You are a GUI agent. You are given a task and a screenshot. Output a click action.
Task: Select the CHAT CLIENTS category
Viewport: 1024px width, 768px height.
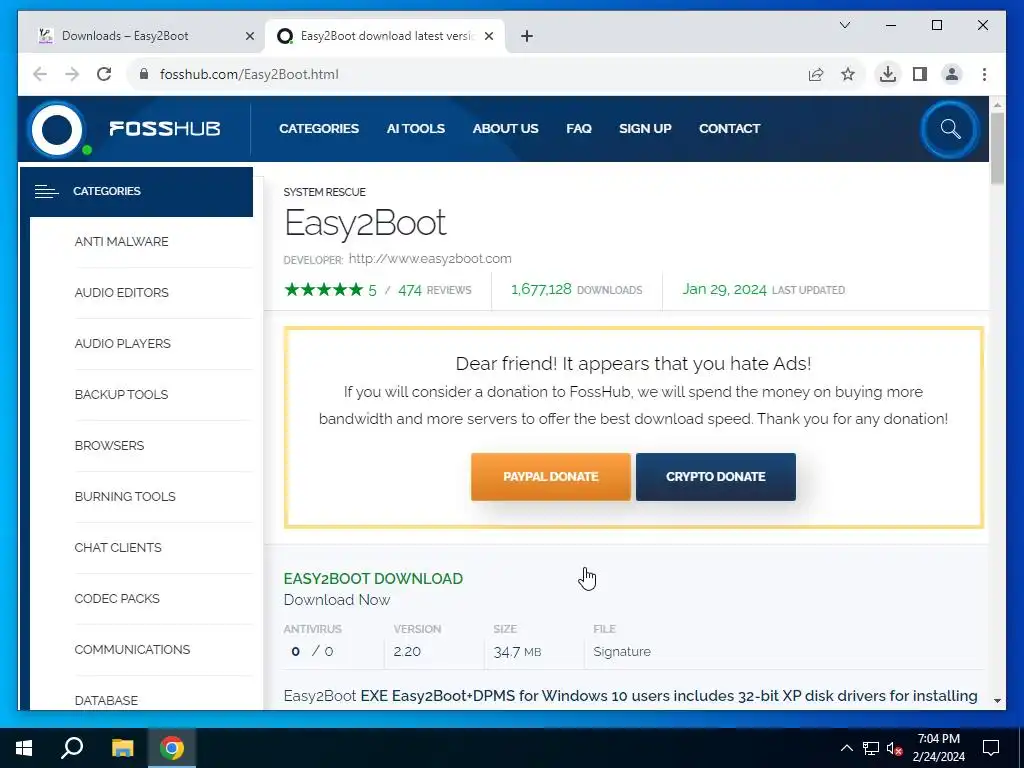tap(118, 547)
